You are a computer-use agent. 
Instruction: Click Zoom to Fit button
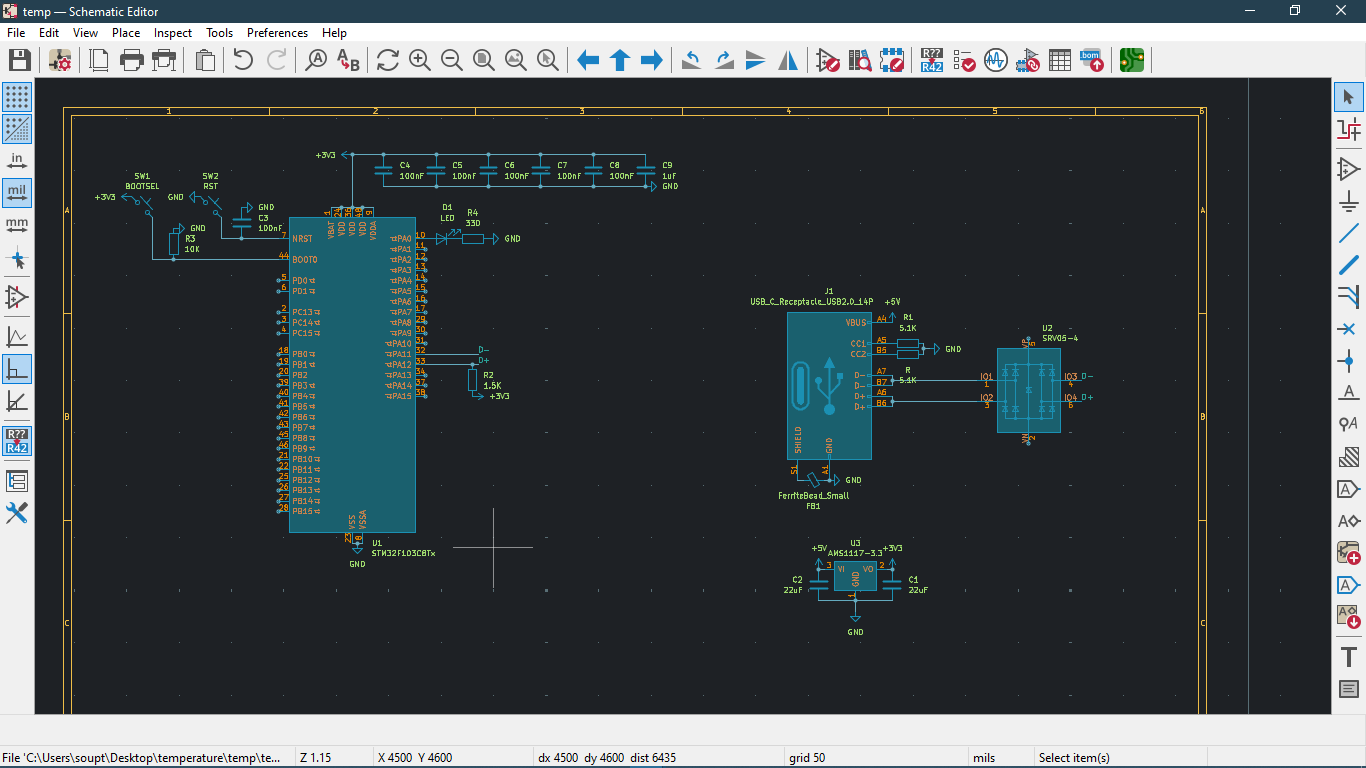[484, 61]
